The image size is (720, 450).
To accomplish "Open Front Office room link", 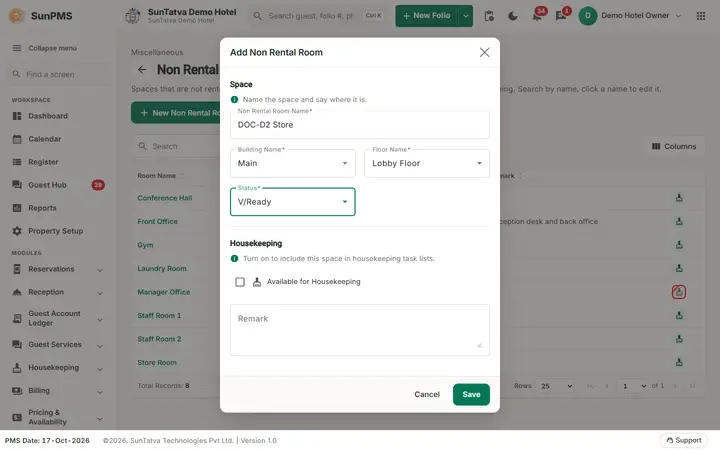I will coord(157,221).
